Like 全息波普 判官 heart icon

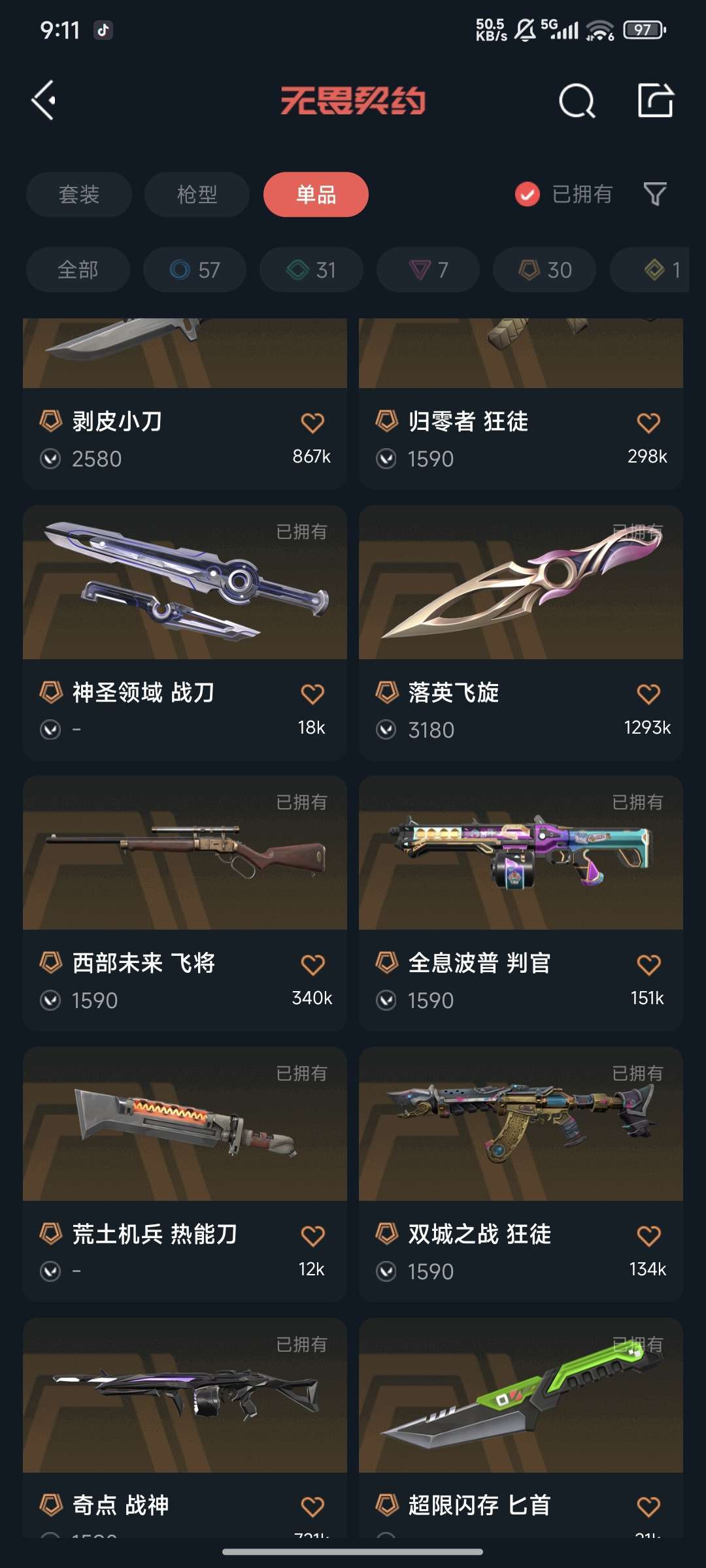pos(648,965)
